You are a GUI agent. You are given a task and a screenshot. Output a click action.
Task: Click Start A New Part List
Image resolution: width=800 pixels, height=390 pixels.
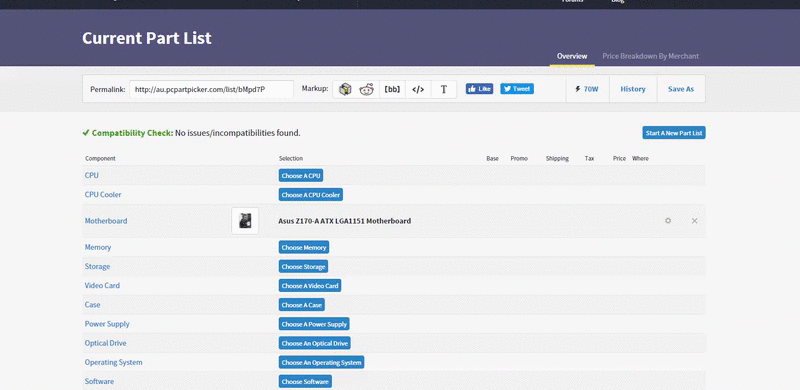coord(673,133)
